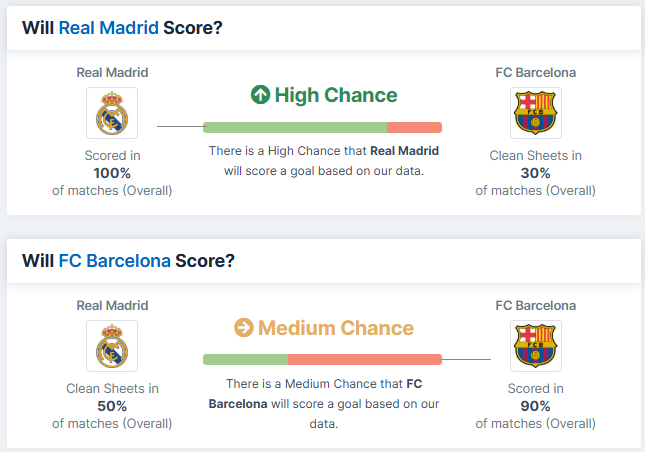Screen dimensions: 645x452
Task: Click the green up-arrow High Chance icon
Action: point(260,95)
